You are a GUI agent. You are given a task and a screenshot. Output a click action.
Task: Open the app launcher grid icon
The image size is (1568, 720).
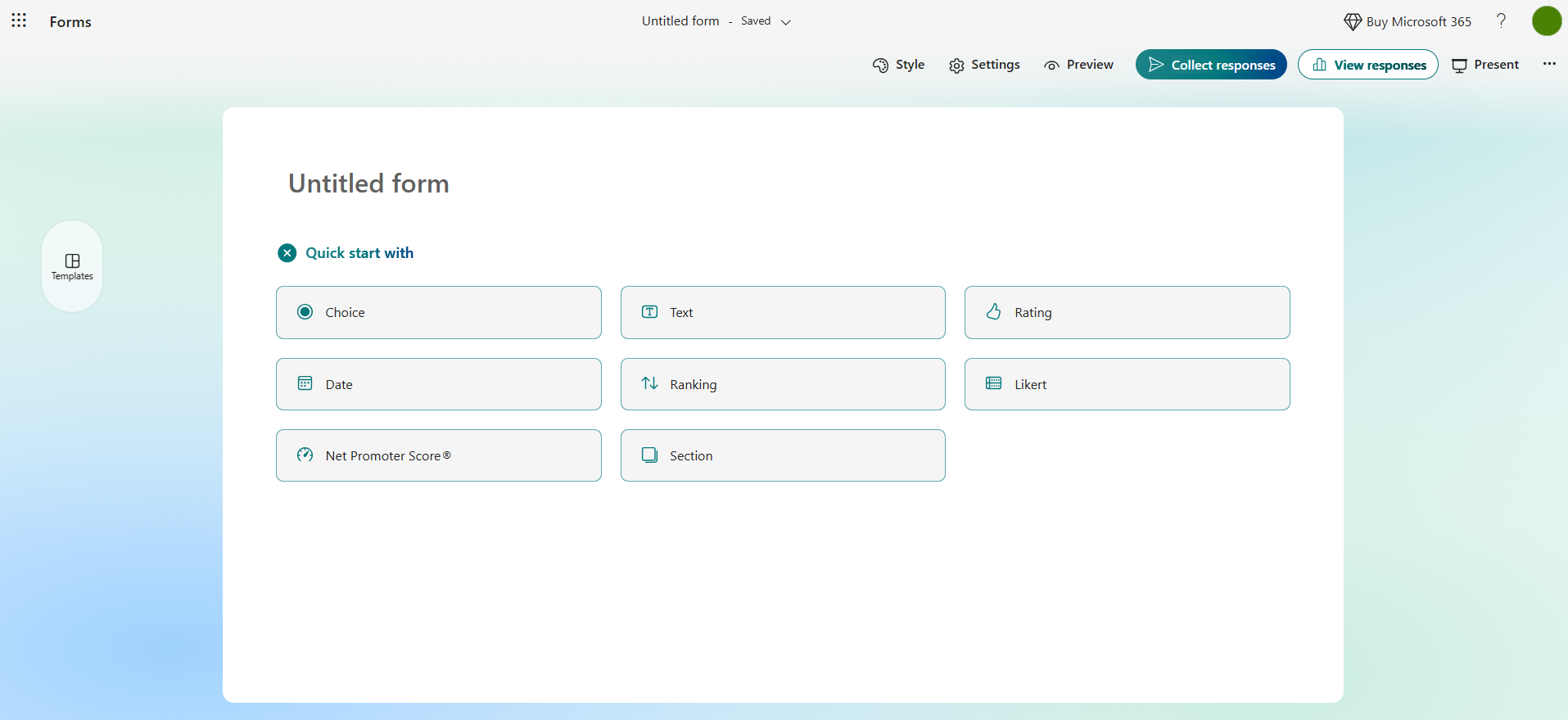[x=19, y=20]
